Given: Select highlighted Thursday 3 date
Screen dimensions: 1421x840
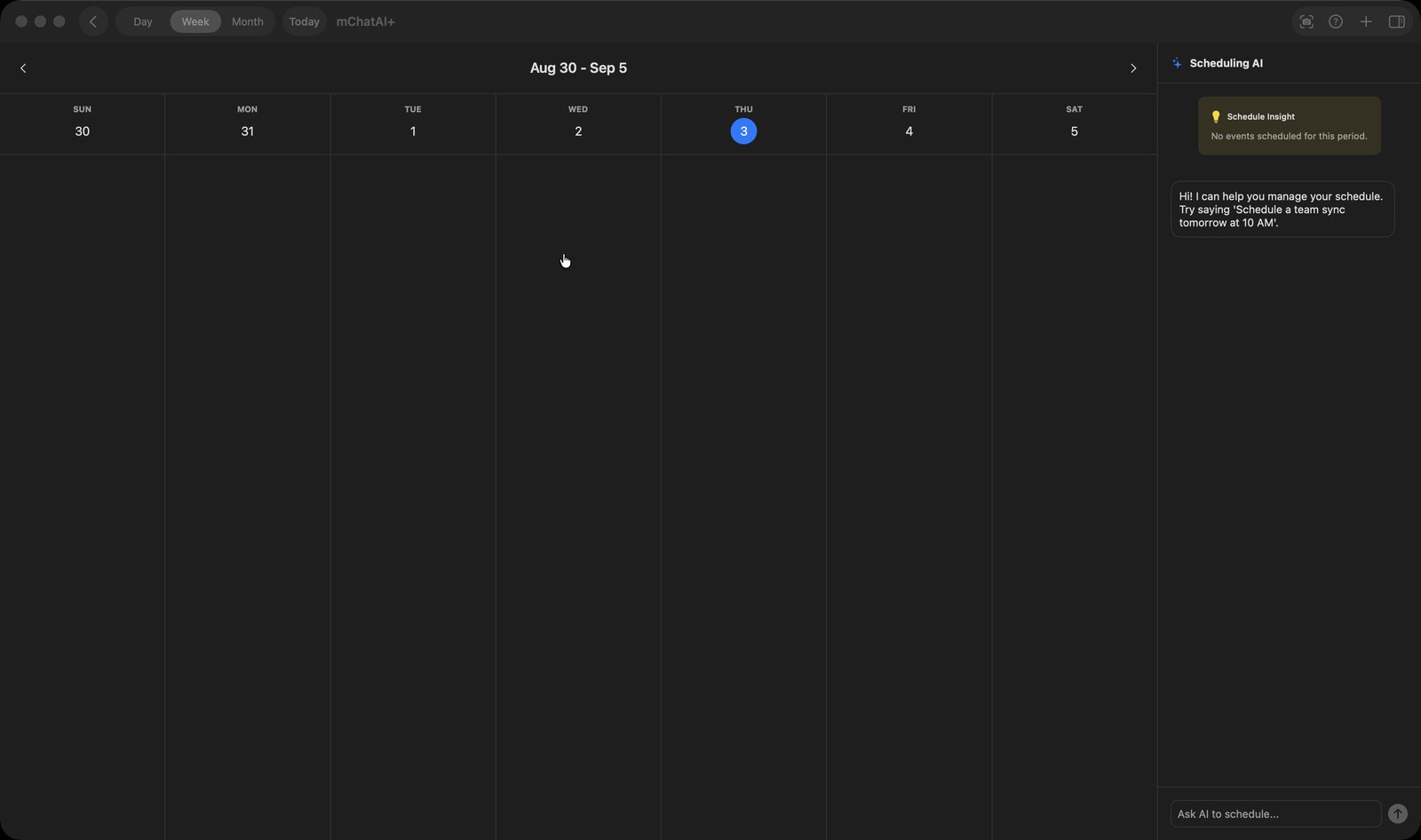Looking at the screenshot, I should (x=743, y=131).
